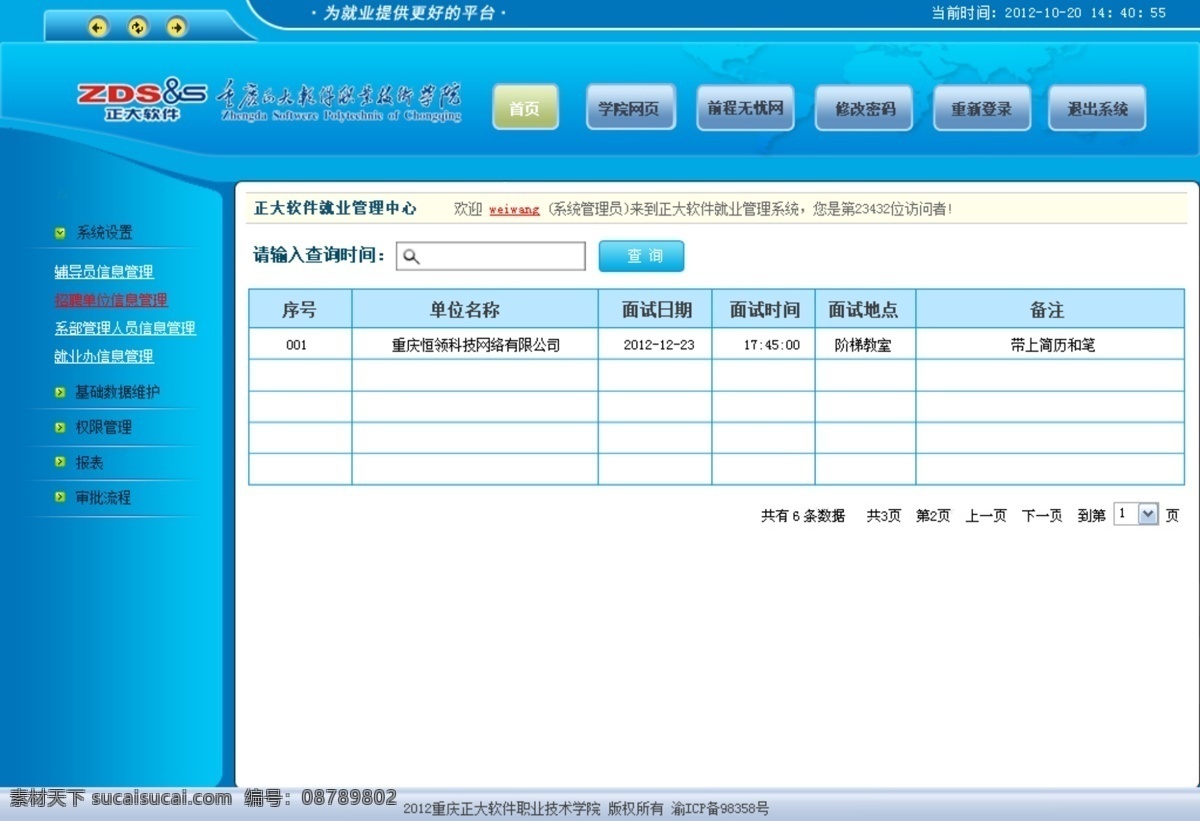Click the yellow back arrow icon
1200x821 pixels.
point(98,27)
